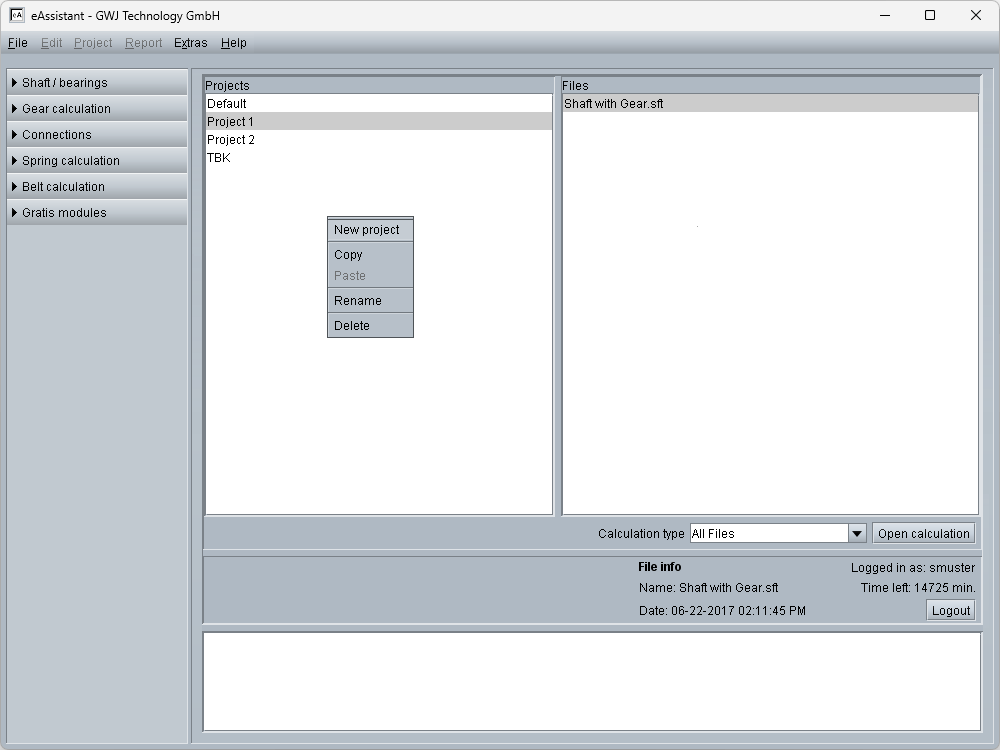Expand the Connections module group
This screenshot has height=750, width=1000.
pos(97,135)
